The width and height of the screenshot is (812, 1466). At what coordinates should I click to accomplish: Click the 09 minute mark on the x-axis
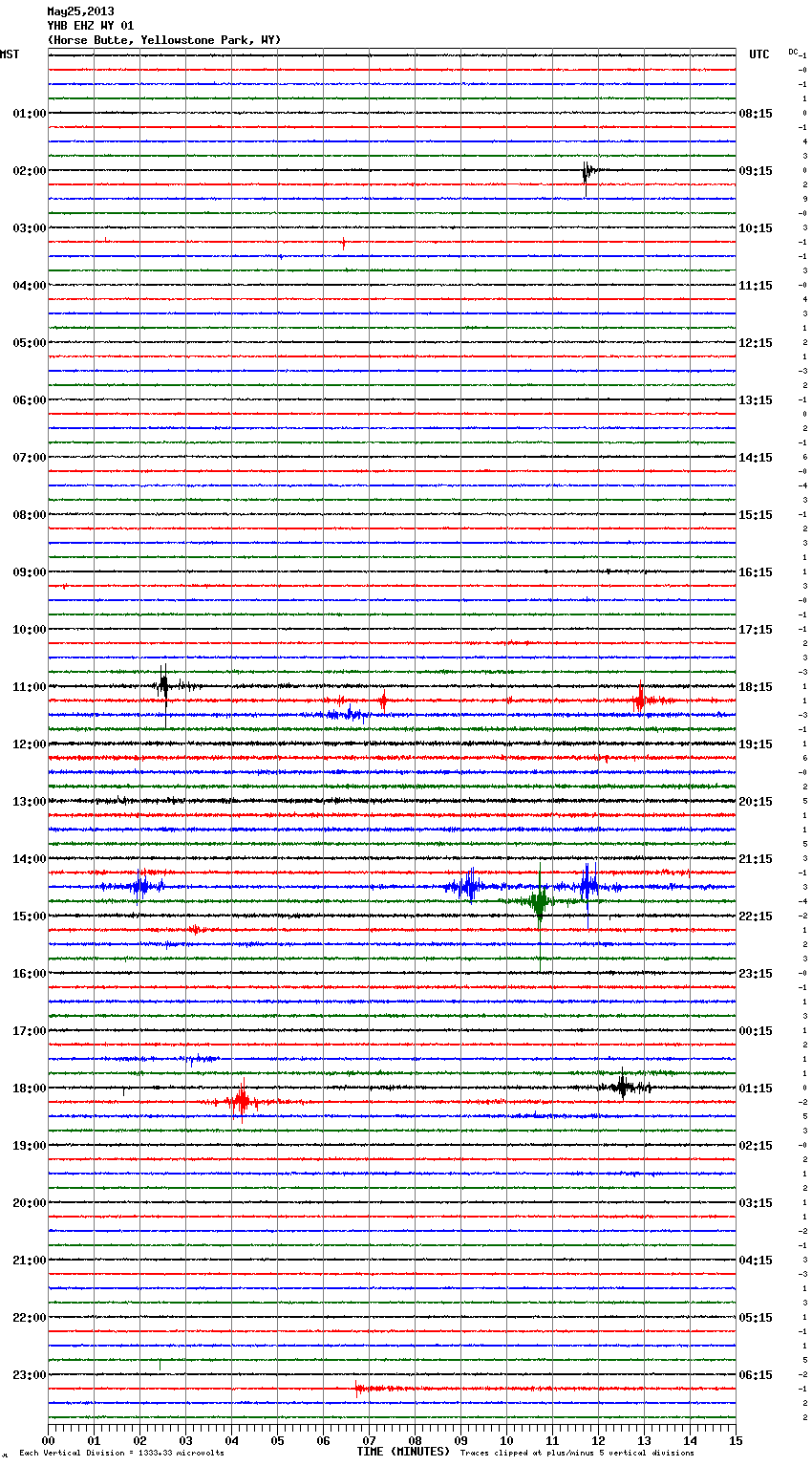click(x=460, y=1440)
